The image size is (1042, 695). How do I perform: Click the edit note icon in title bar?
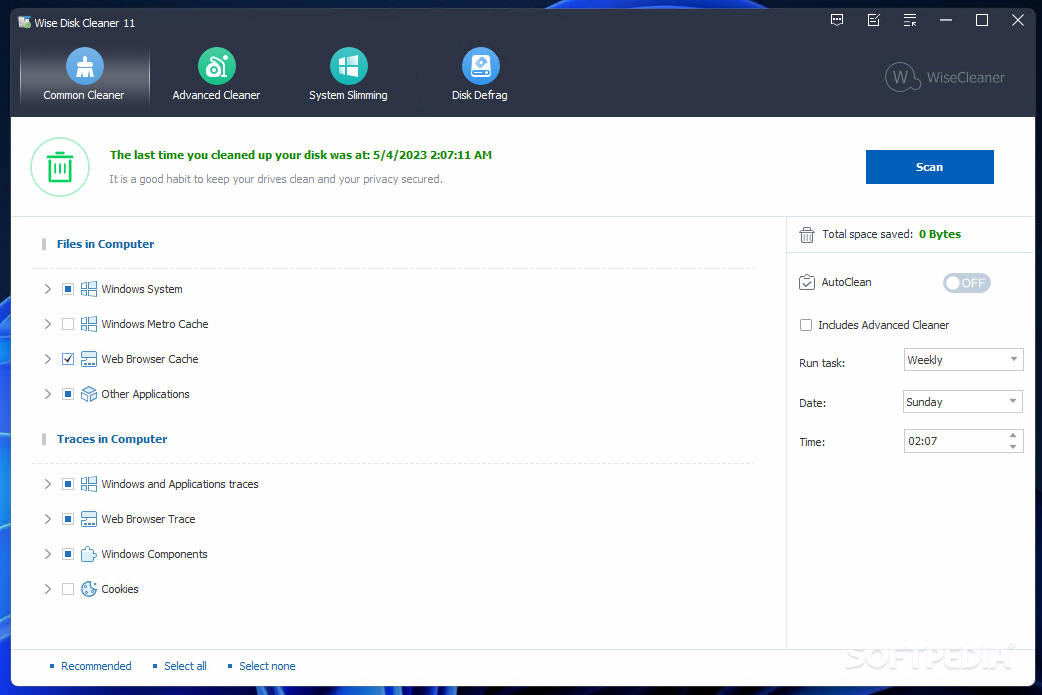(874, 21)
